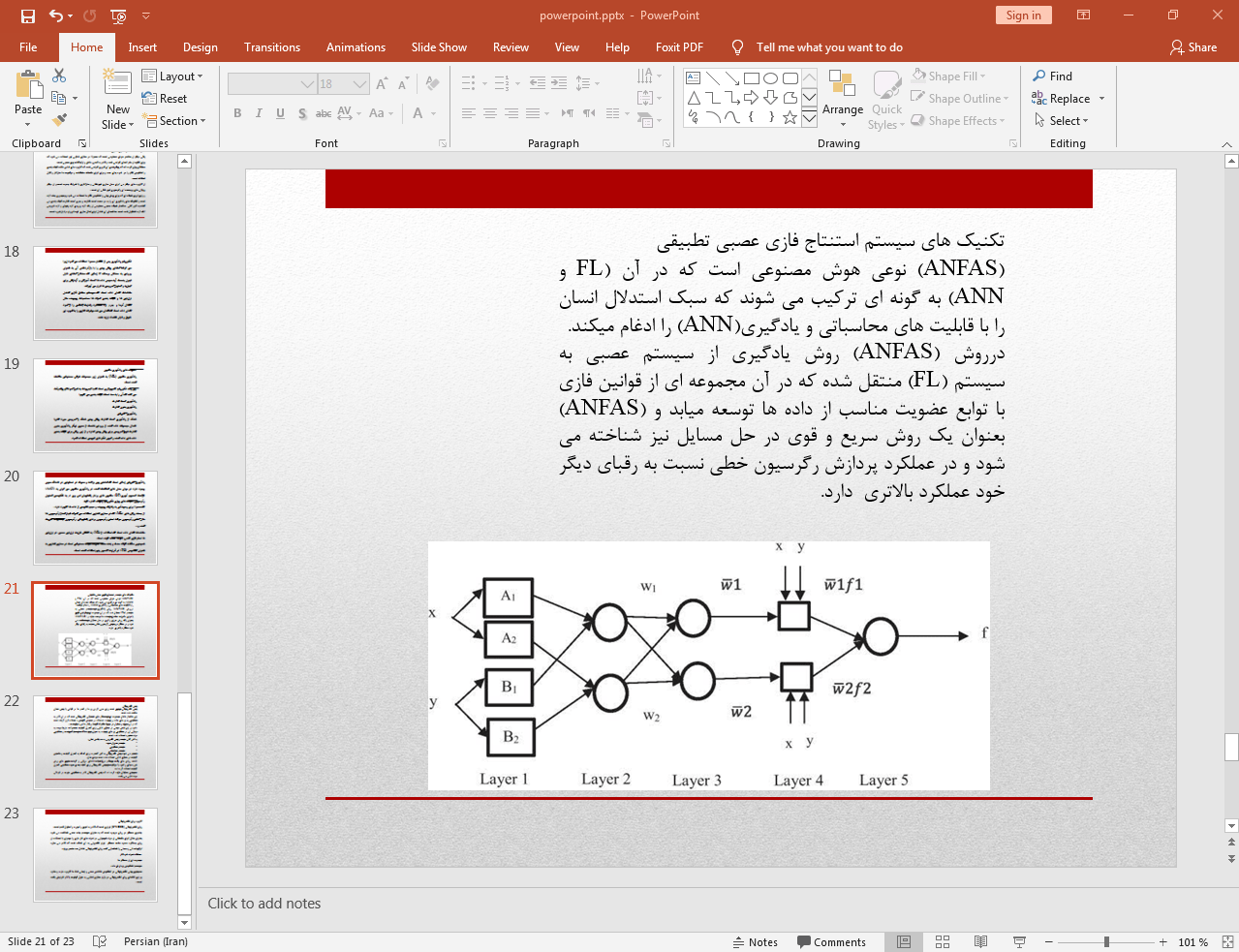Toggle center text alignment
The width and height of the screenshot is (1239, 952).
point(490,113)
